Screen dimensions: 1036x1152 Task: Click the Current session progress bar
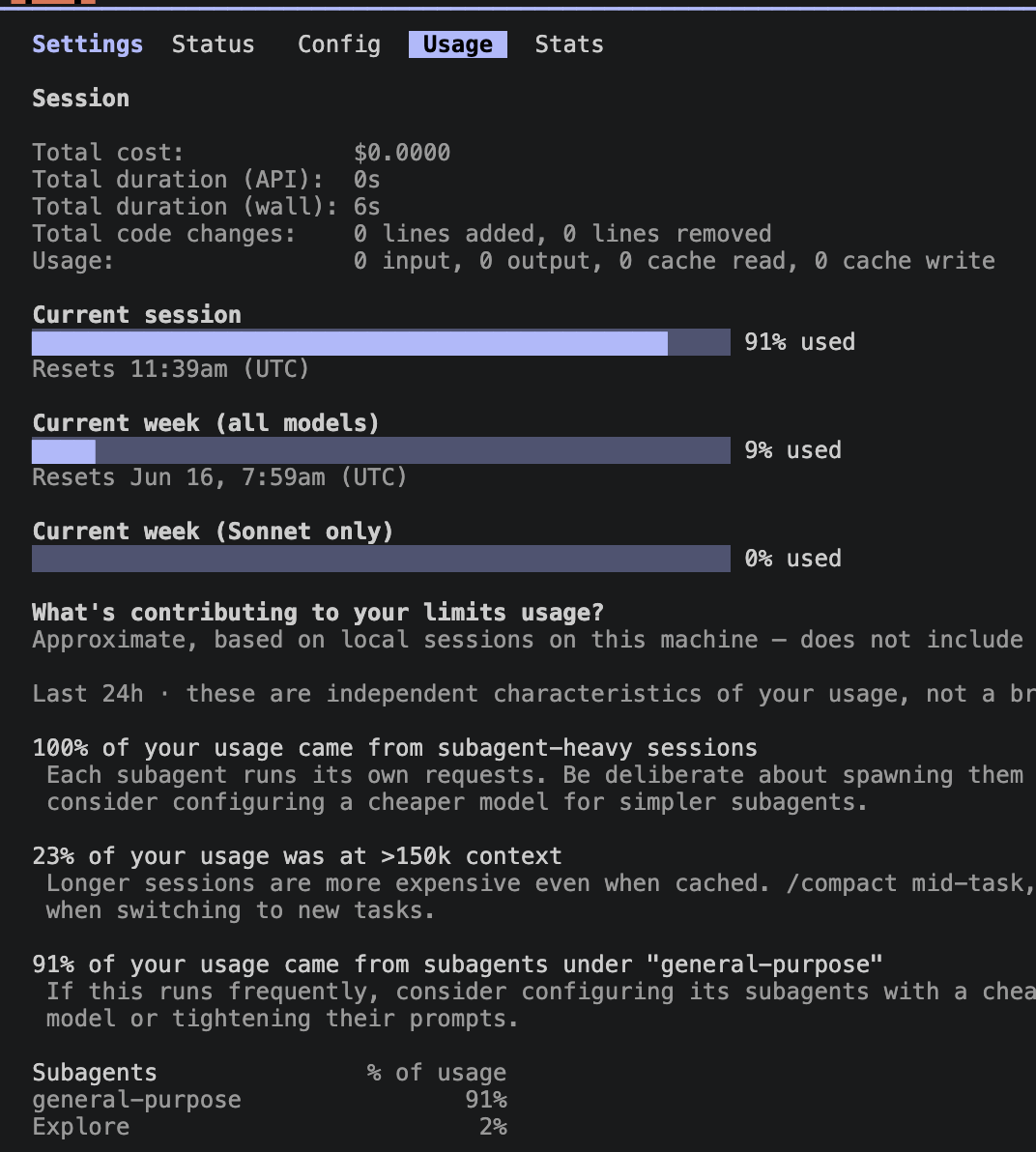(x=381, y=342)
